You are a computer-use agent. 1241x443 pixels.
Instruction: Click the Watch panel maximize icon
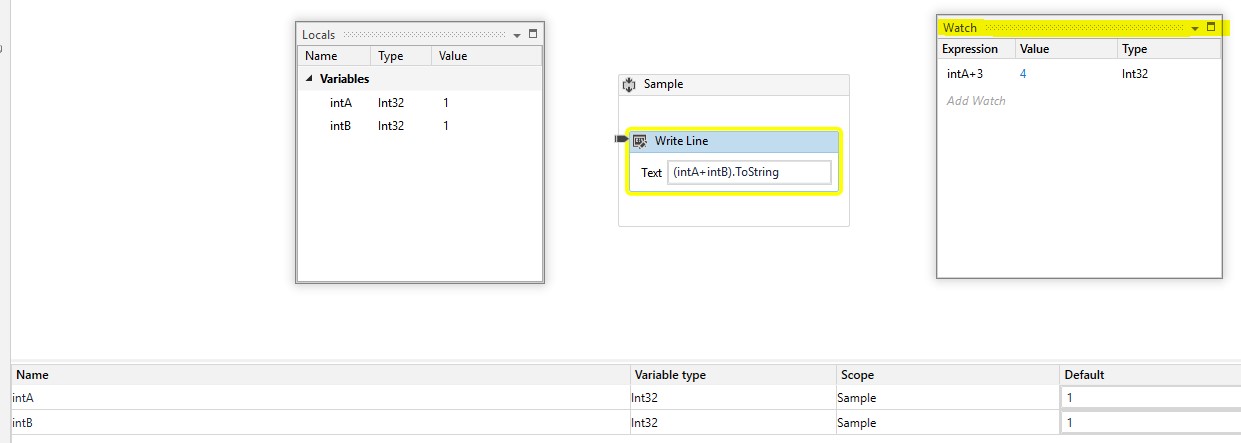[x=1211, y=28]
